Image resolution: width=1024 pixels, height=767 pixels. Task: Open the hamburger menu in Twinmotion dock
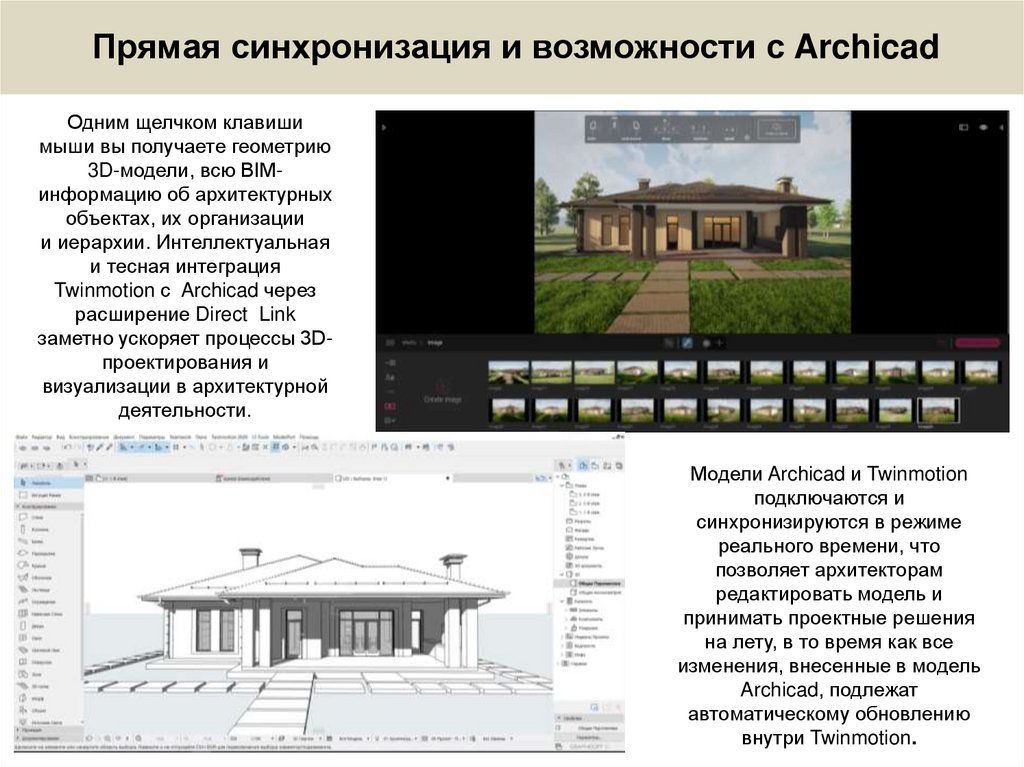click(x=391, y=343)
